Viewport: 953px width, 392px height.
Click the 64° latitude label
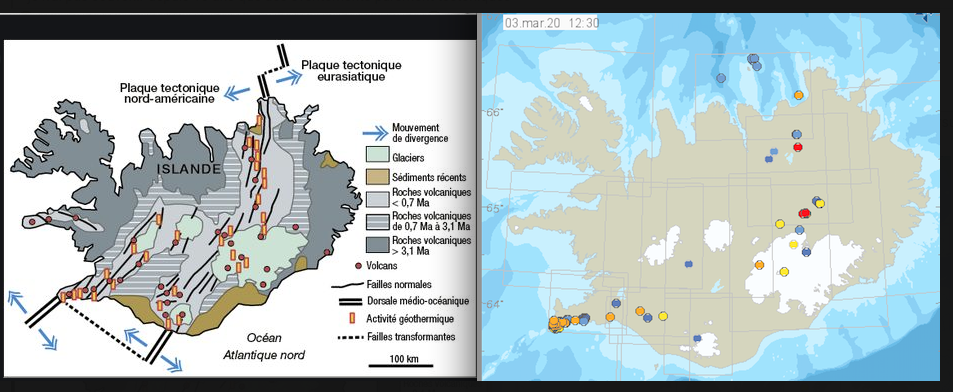tap(494, 303)
